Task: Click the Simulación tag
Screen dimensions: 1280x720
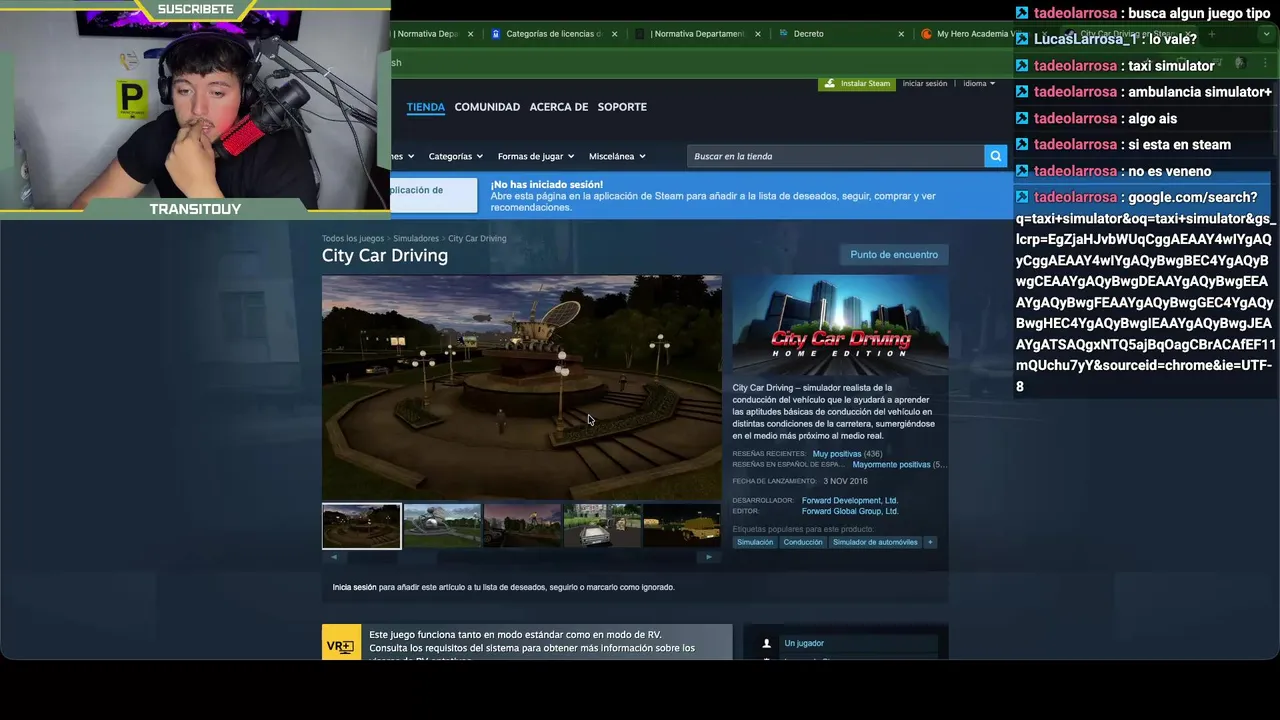Action: (x=755, y=542)
